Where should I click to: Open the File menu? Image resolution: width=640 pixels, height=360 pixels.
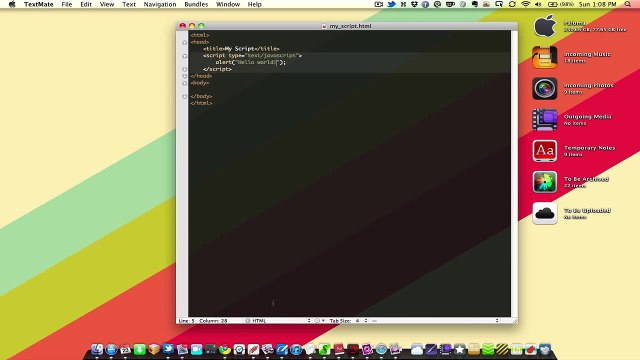[x=67, y=4]
